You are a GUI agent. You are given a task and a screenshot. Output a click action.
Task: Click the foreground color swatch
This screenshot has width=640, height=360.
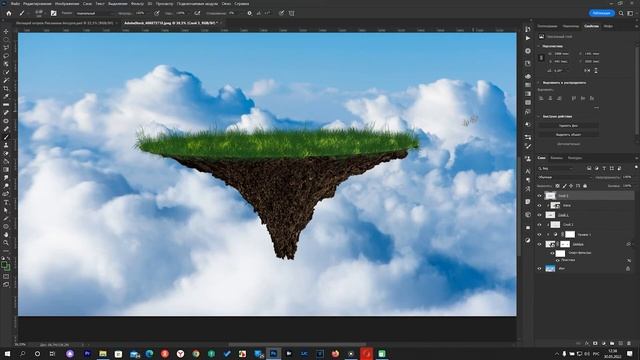click(x=4, y=265)
